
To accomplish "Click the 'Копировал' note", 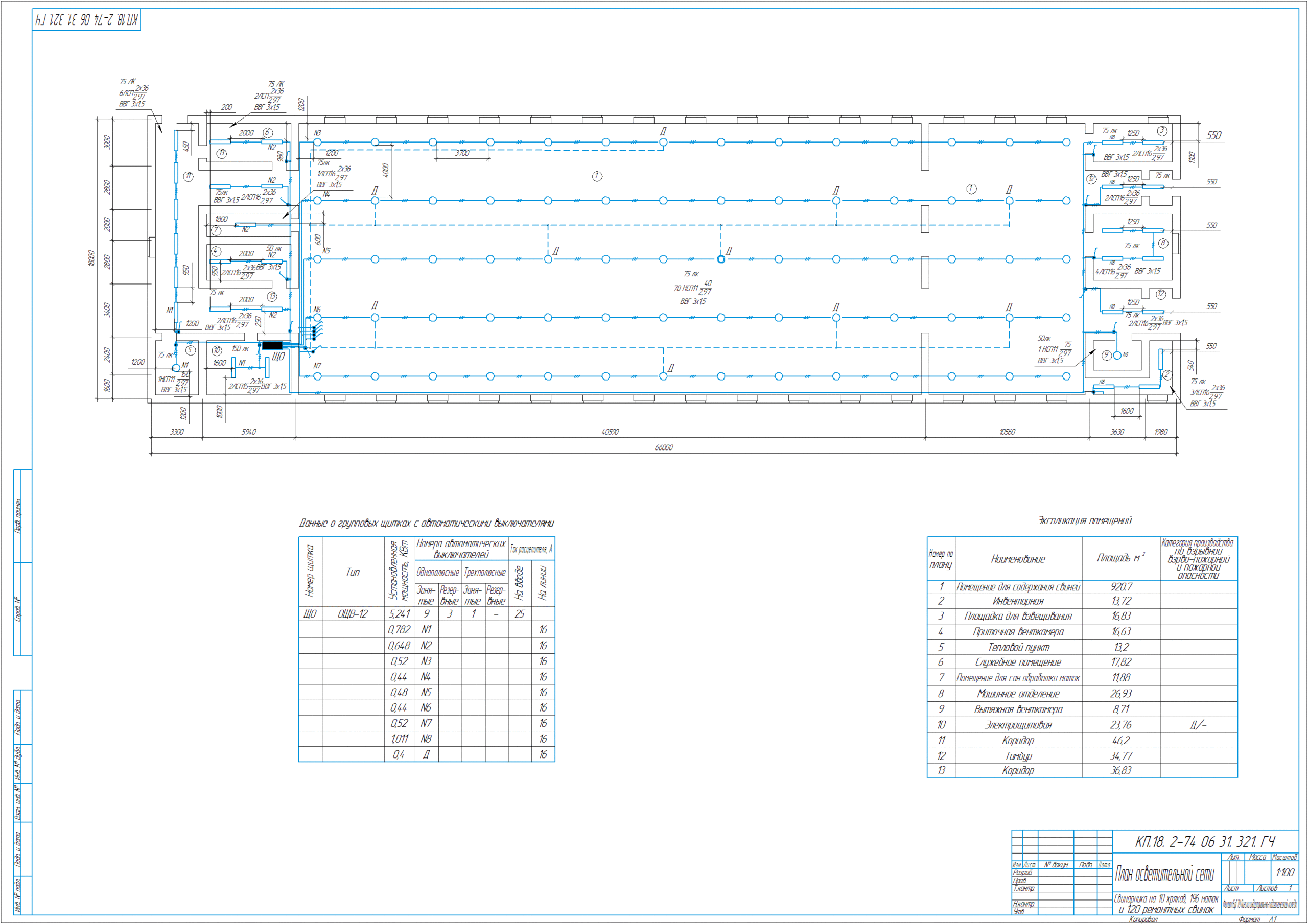I will (x=1143, y=919).
